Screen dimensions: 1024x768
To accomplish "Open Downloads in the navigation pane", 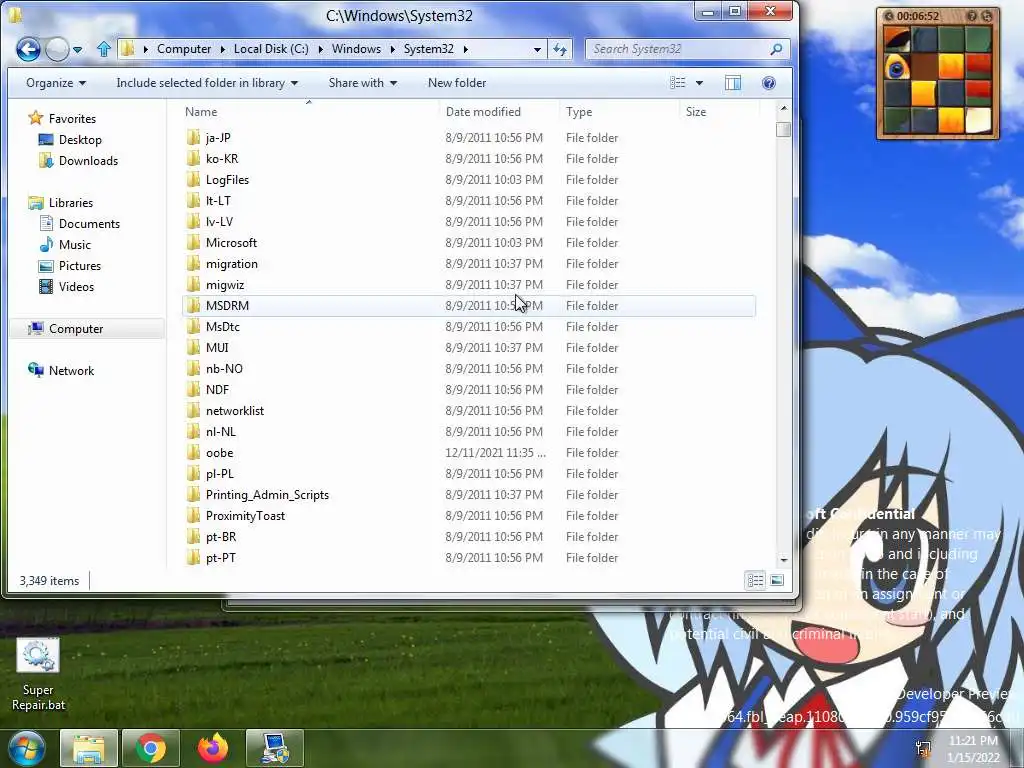I will (x=88, y=161).
